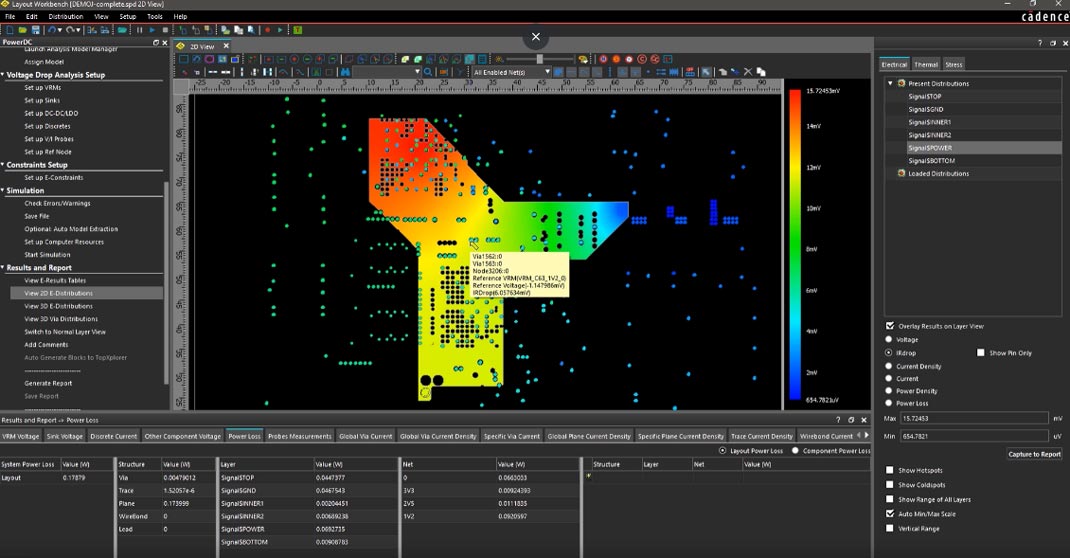Viewport: 1070px width, 558px height.
Task: Click the first red circle marker icon
Action: point(603,59)
